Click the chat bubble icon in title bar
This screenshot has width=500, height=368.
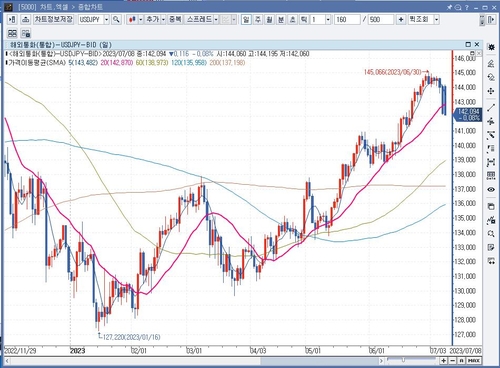(x=458, y=7)
